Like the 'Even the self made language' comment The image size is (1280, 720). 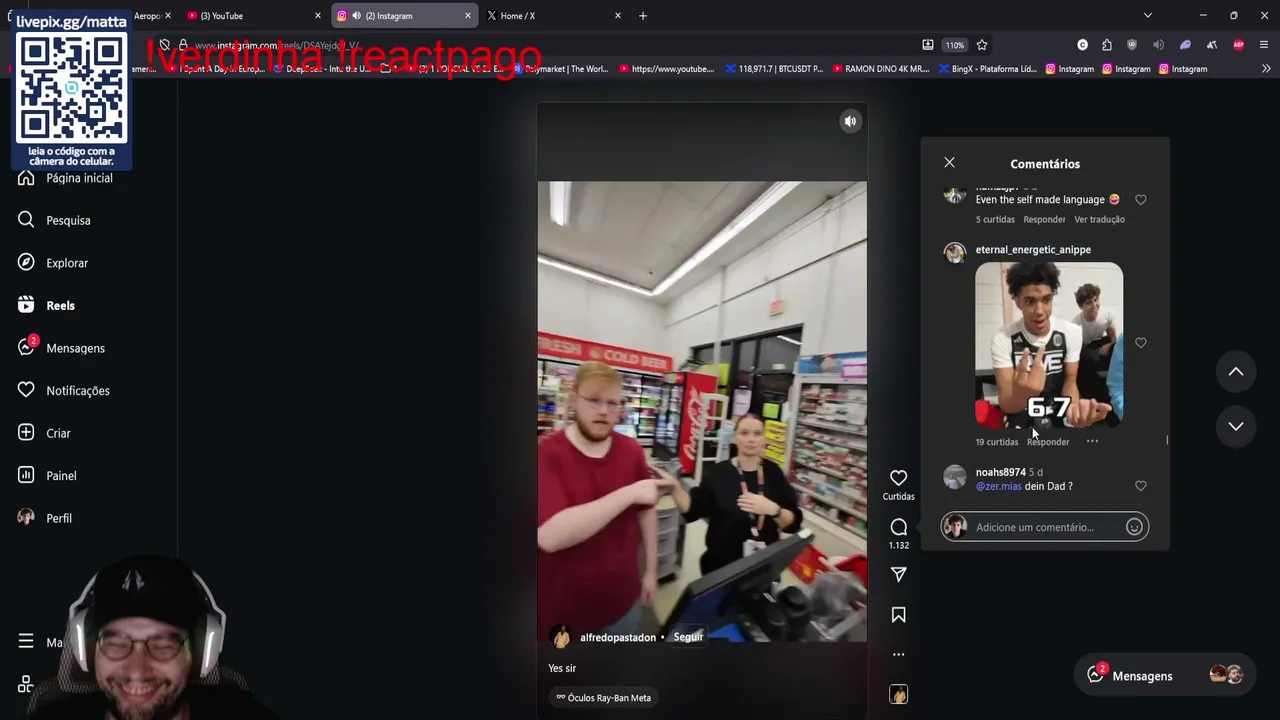tap(1140, 200)
